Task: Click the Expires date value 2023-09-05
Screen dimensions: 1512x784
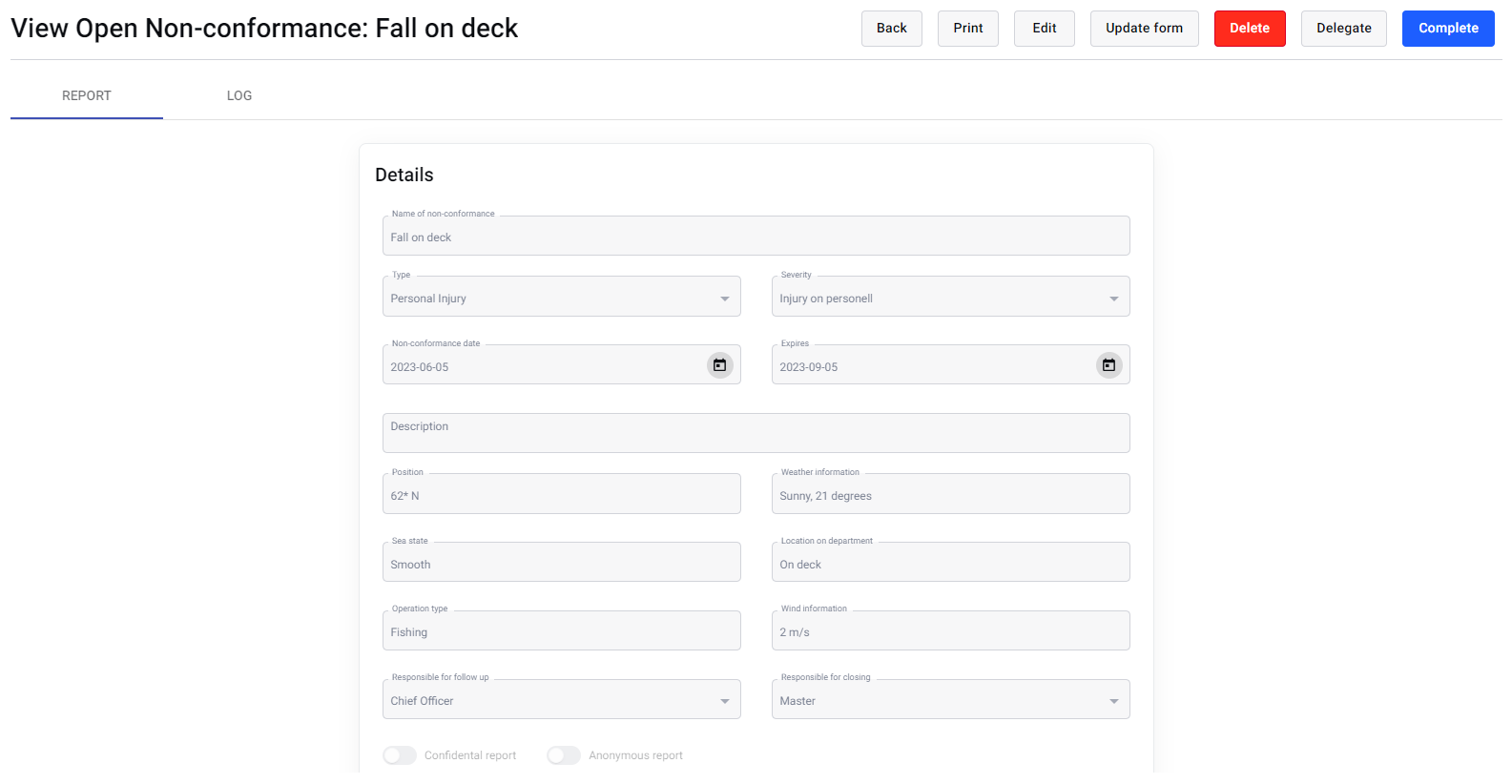Action: tap(809, 367)
